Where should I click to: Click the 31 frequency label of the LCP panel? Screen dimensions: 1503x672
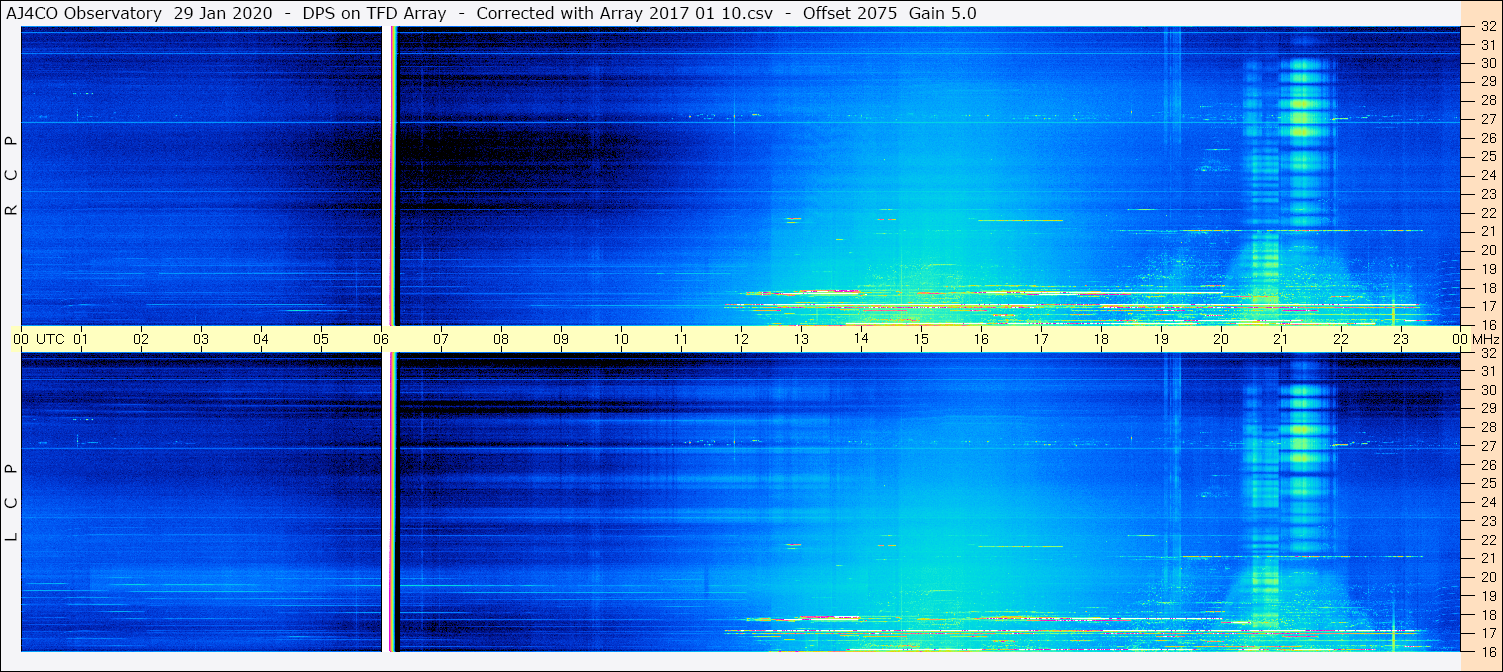pyautogui.click(x=1488, y=371)
